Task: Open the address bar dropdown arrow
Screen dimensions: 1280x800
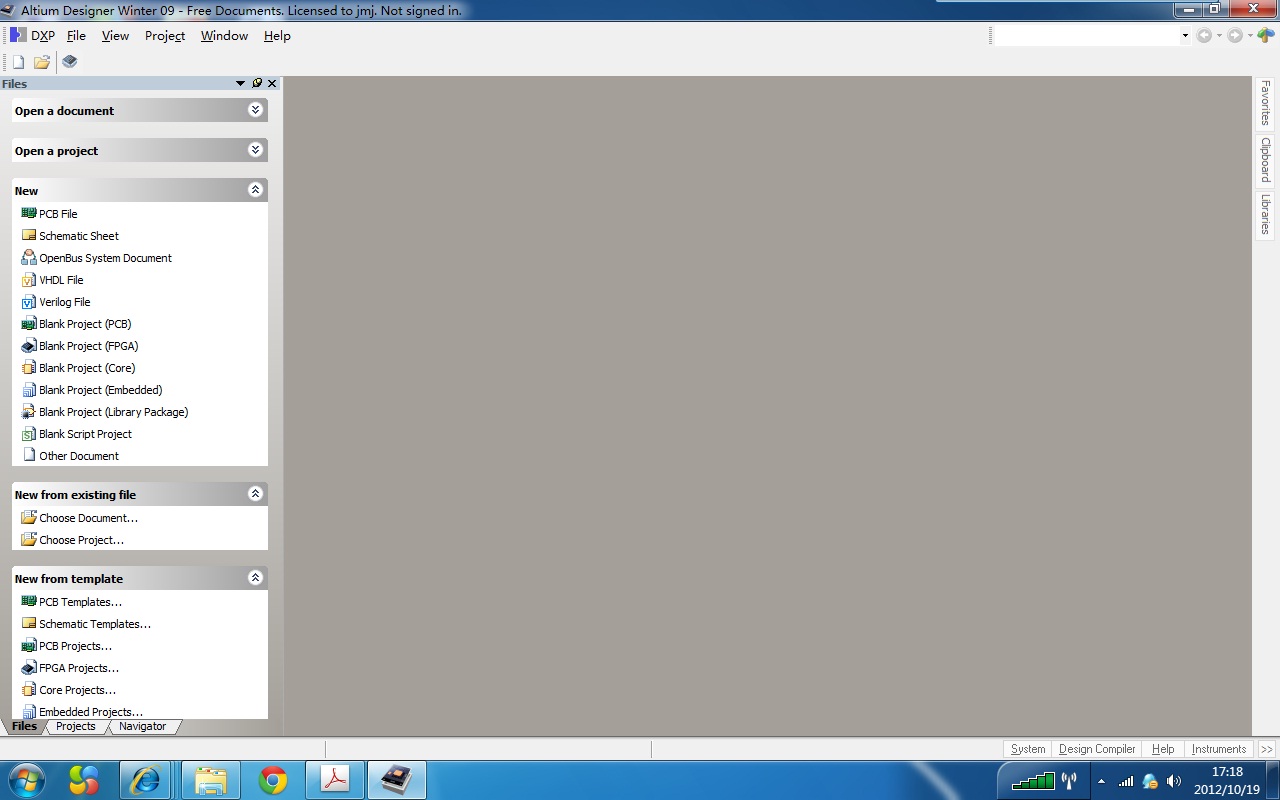Action: [1185, 35]
